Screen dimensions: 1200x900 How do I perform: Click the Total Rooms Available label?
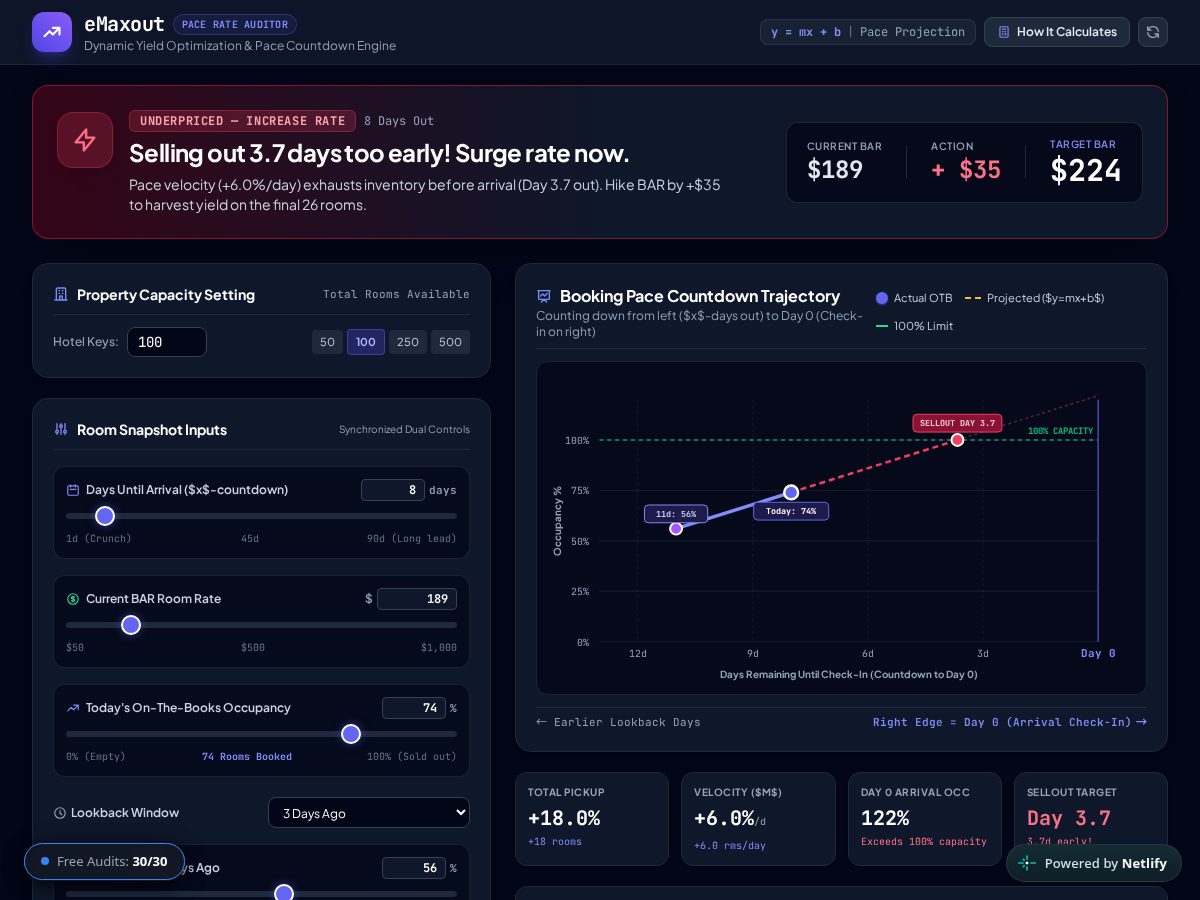396,294
